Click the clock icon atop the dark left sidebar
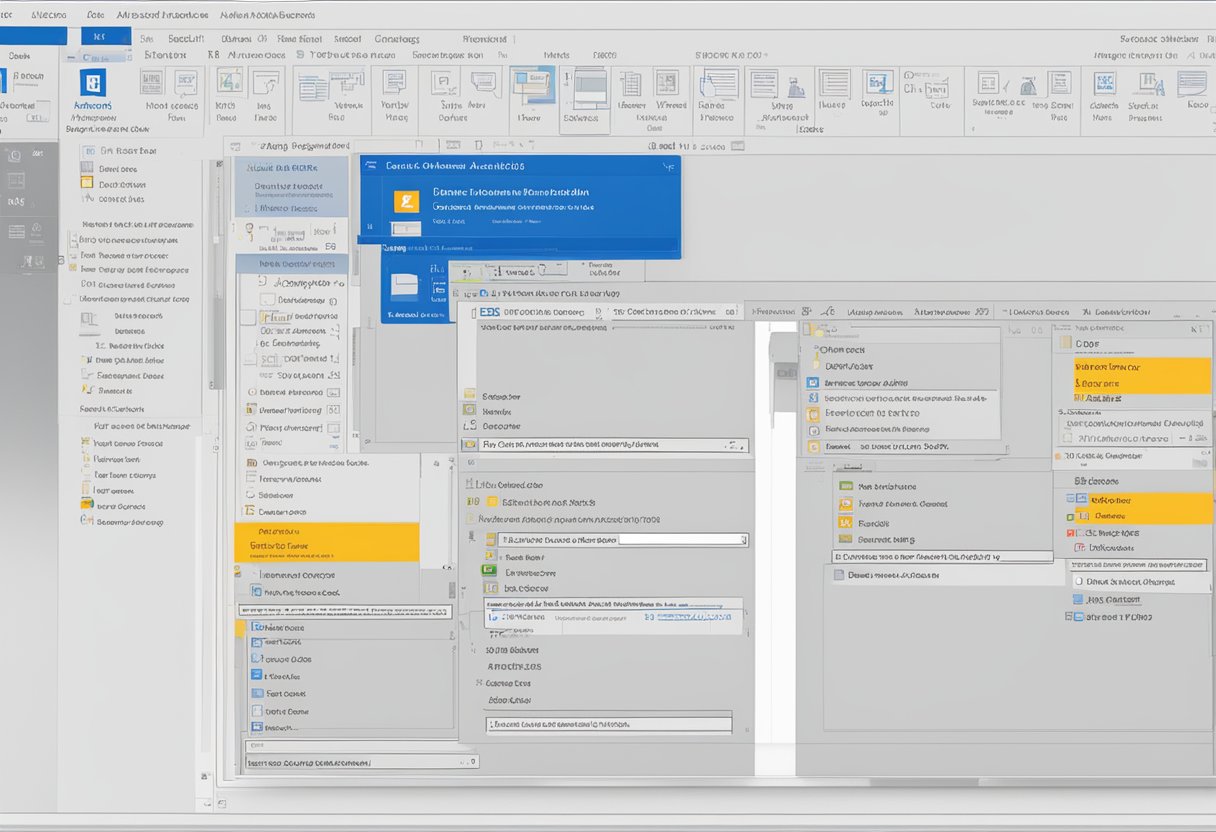Viewport: 1216px width, 832px height. [x=14, y=156]
